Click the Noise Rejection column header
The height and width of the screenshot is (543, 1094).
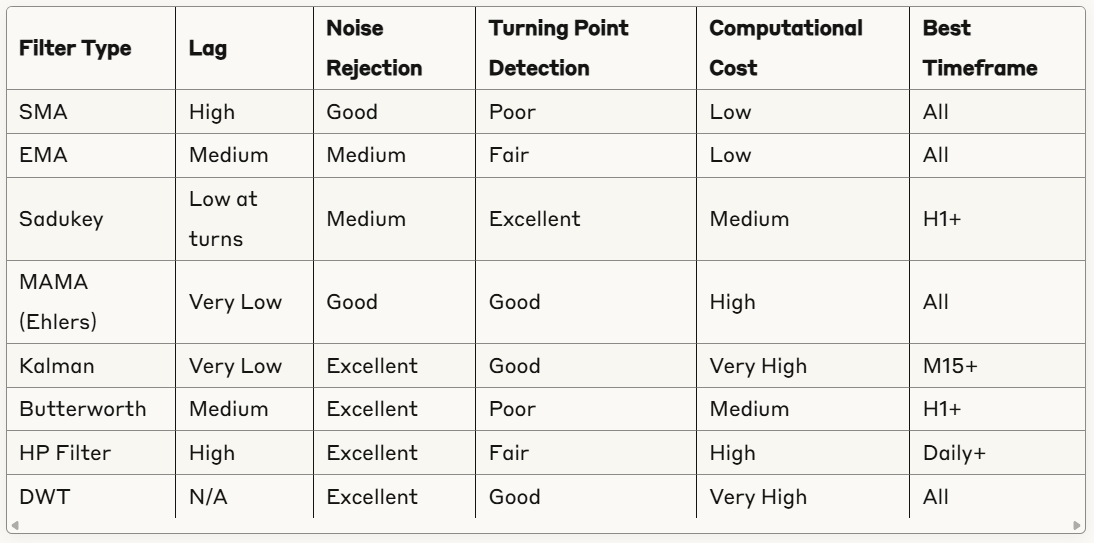375,48
